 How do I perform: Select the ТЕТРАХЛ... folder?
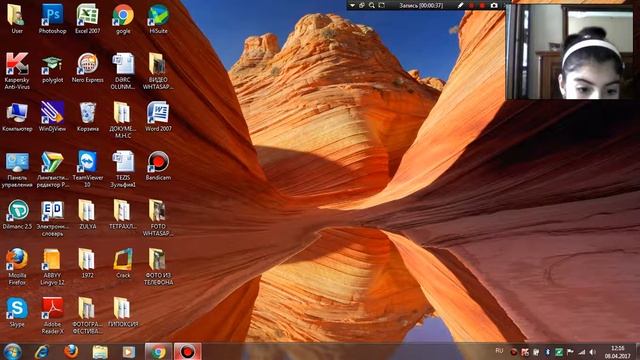coord(123,215)
